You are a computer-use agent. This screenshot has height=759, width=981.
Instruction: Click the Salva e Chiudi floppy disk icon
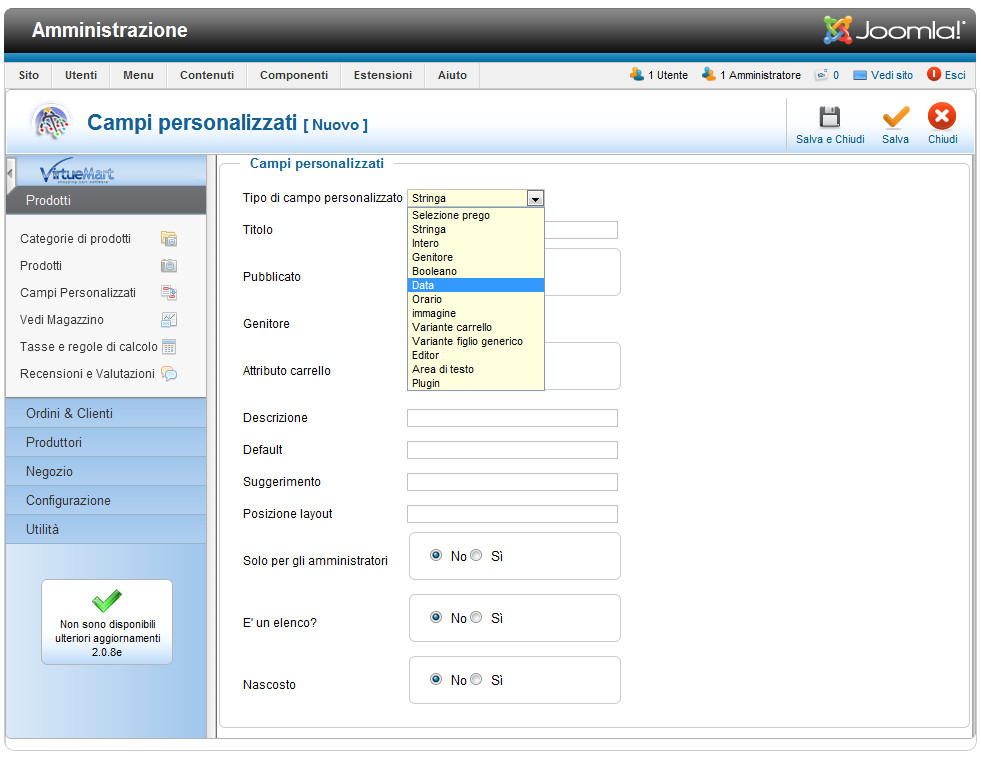click(x=830, y=117)
